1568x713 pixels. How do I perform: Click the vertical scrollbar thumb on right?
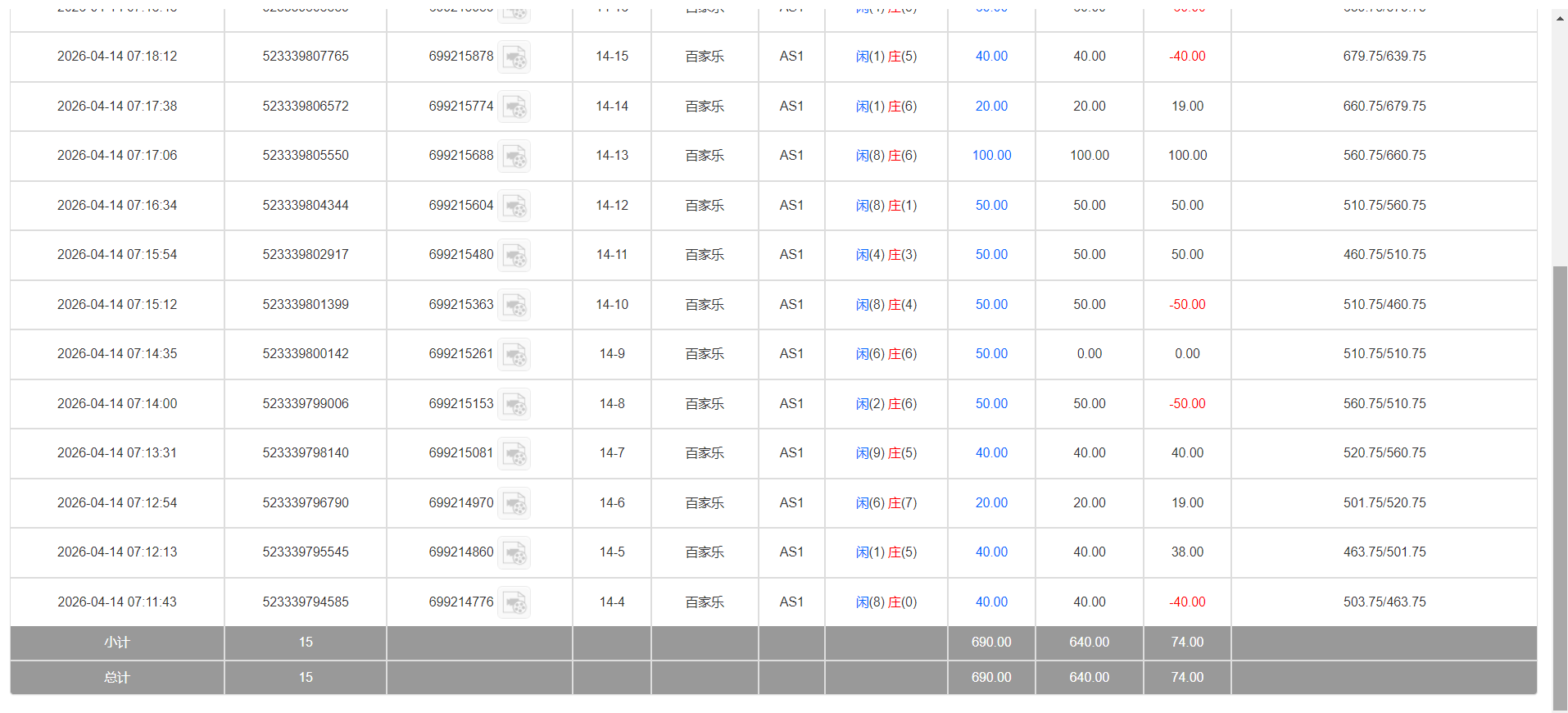[1560, 484]
